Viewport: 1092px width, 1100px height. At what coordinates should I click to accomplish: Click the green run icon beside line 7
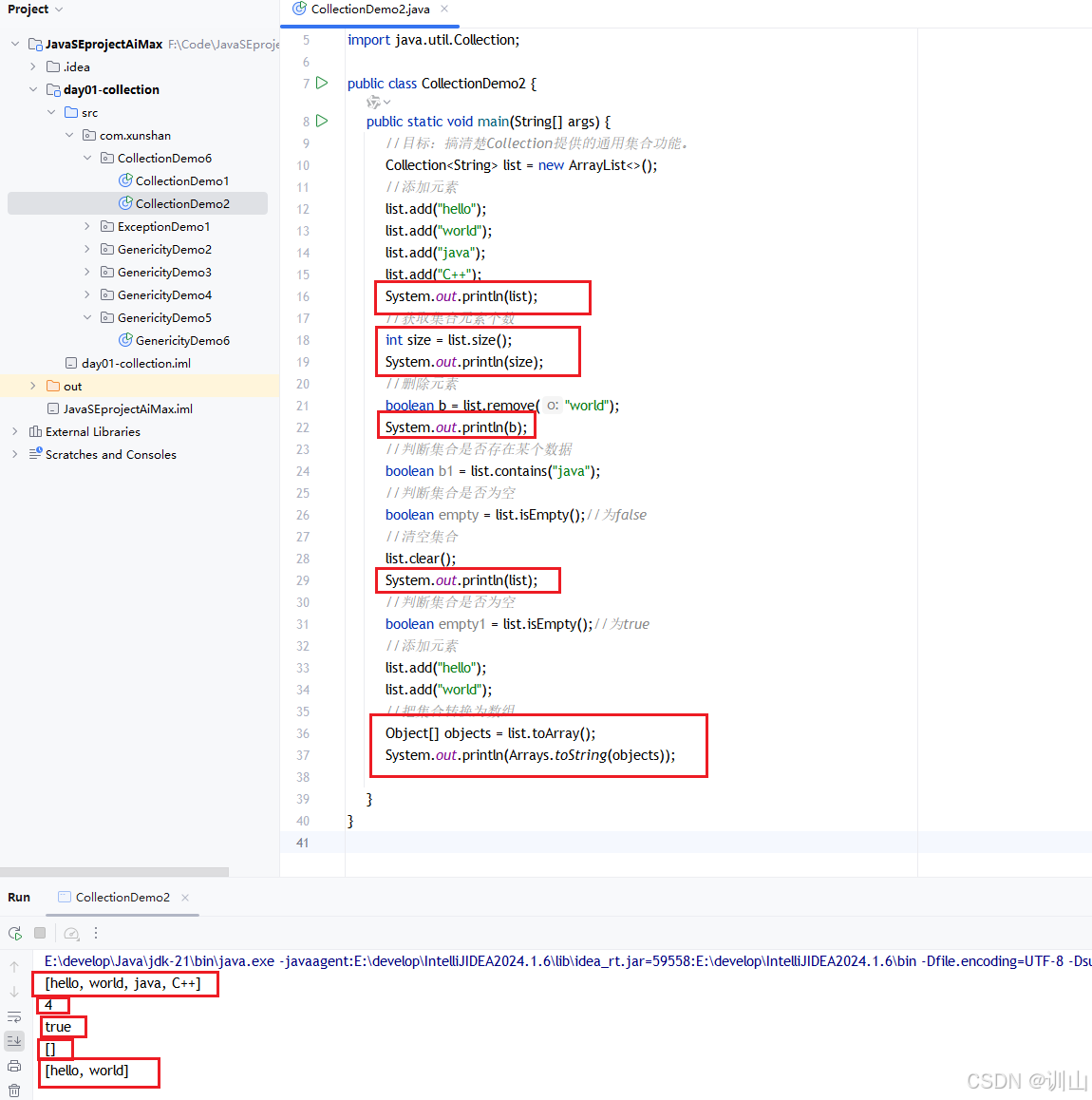[322, 84]
